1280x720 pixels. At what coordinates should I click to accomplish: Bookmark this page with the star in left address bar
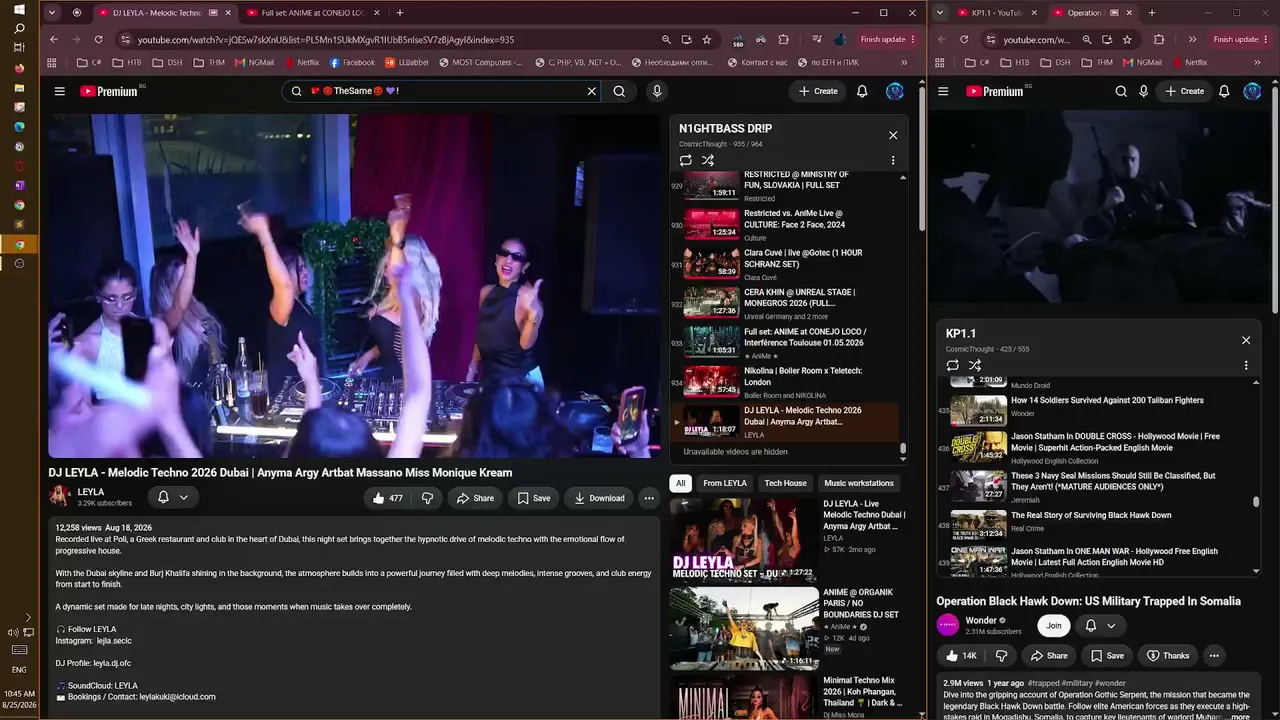(707, 39)
